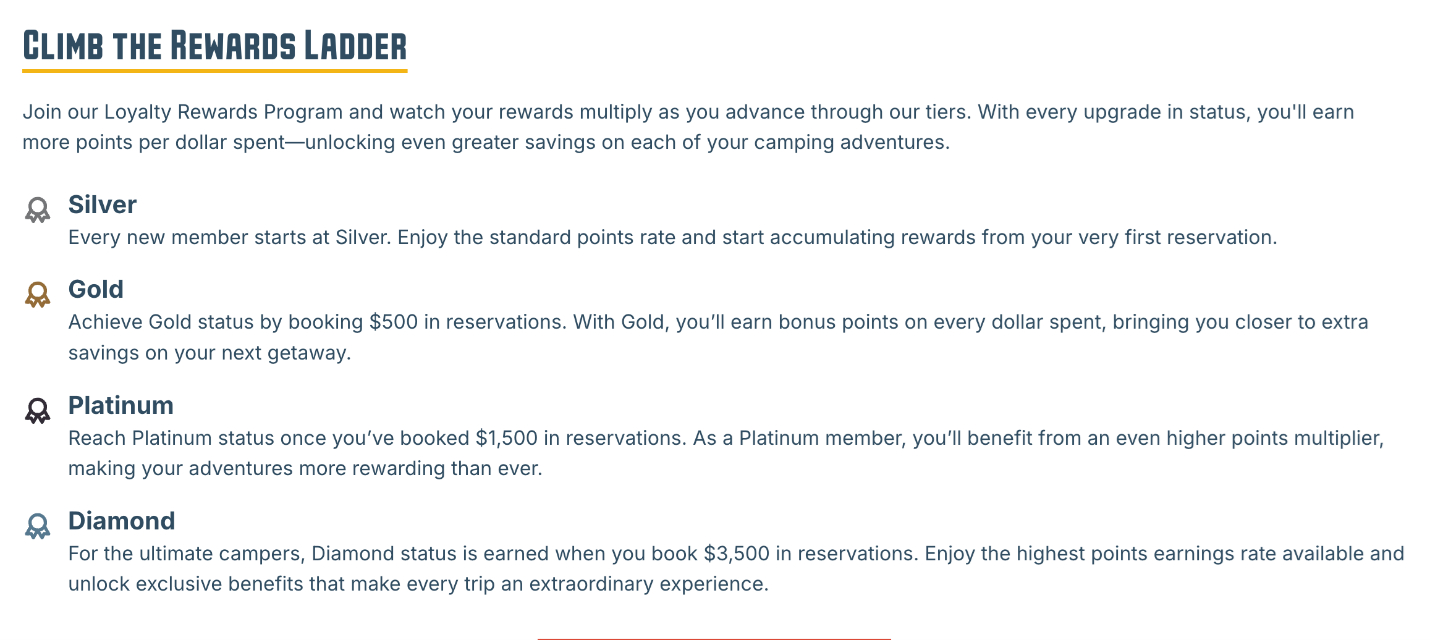Screen dimensions: 1430x640
Task: Click the Gold tier ribbon icon
Action: [37, 295]
